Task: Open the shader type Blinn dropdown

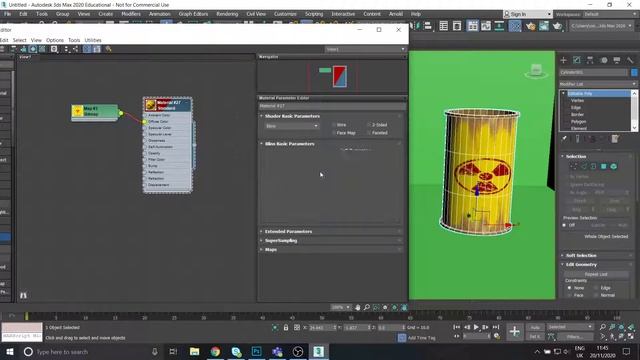Action: point(291,126)
